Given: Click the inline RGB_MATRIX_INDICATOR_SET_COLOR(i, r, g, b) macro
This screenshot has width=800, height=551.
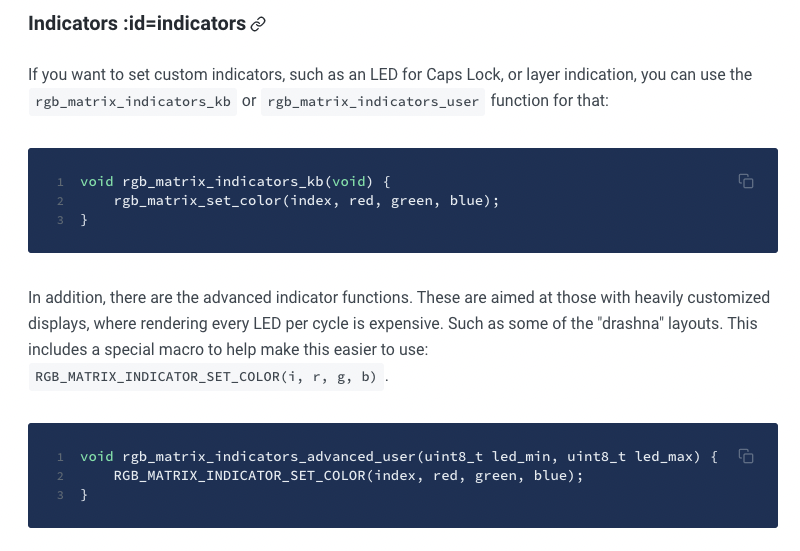Looking at the screenshot, I should coord(206,377).
